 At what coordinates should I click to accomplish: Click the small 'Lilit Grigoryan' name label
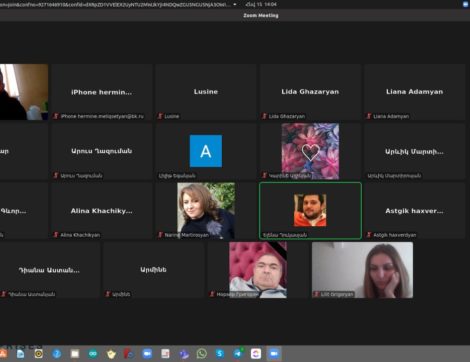coord(337,294)
